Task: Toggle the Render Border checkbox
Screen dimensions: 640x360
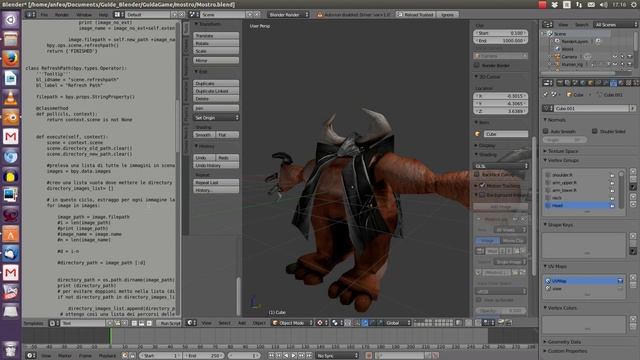Action: [477, 65]
